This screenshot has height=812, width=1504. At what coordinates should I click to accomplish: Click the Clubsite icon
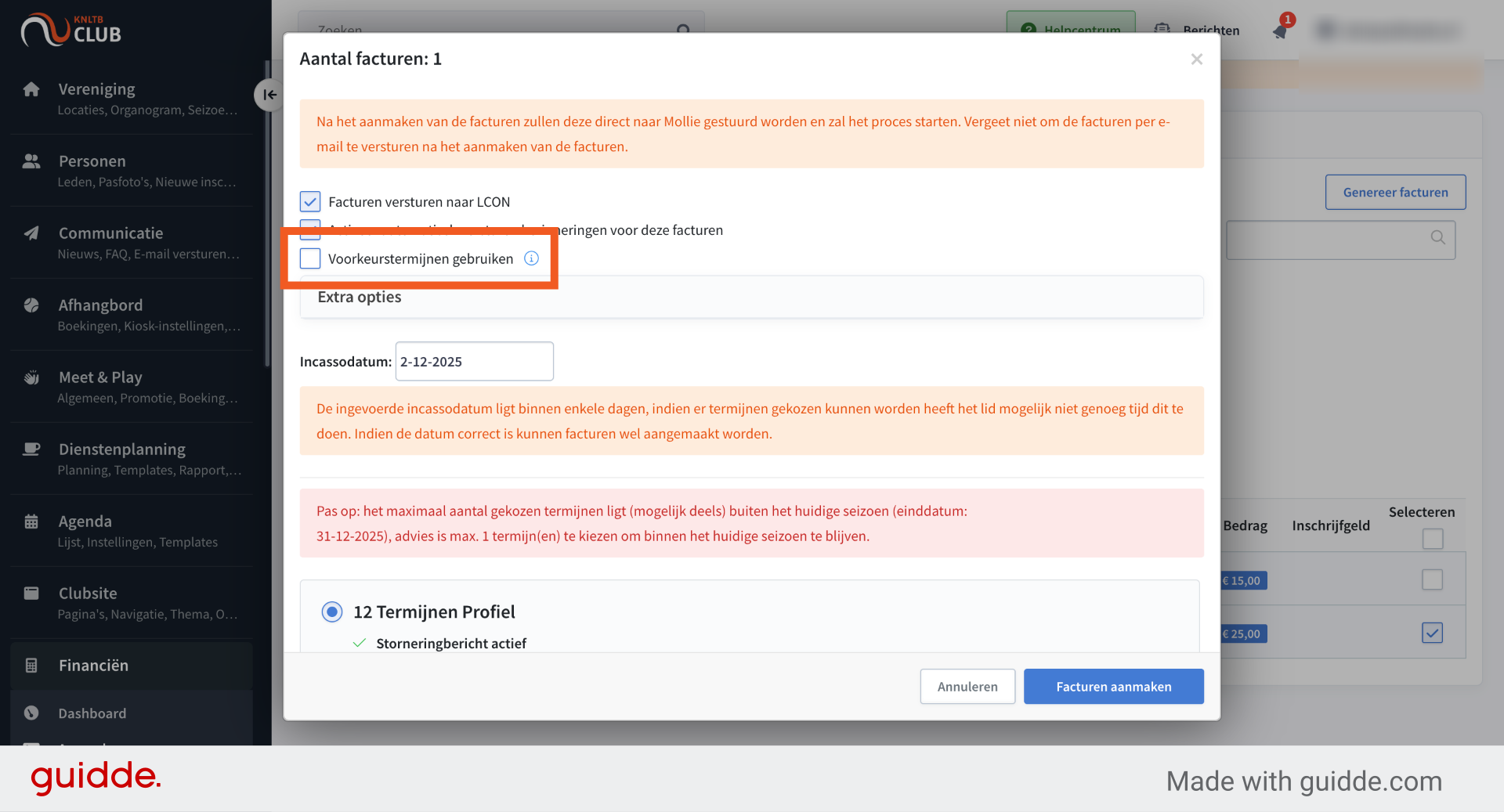[x=31, y=594]
